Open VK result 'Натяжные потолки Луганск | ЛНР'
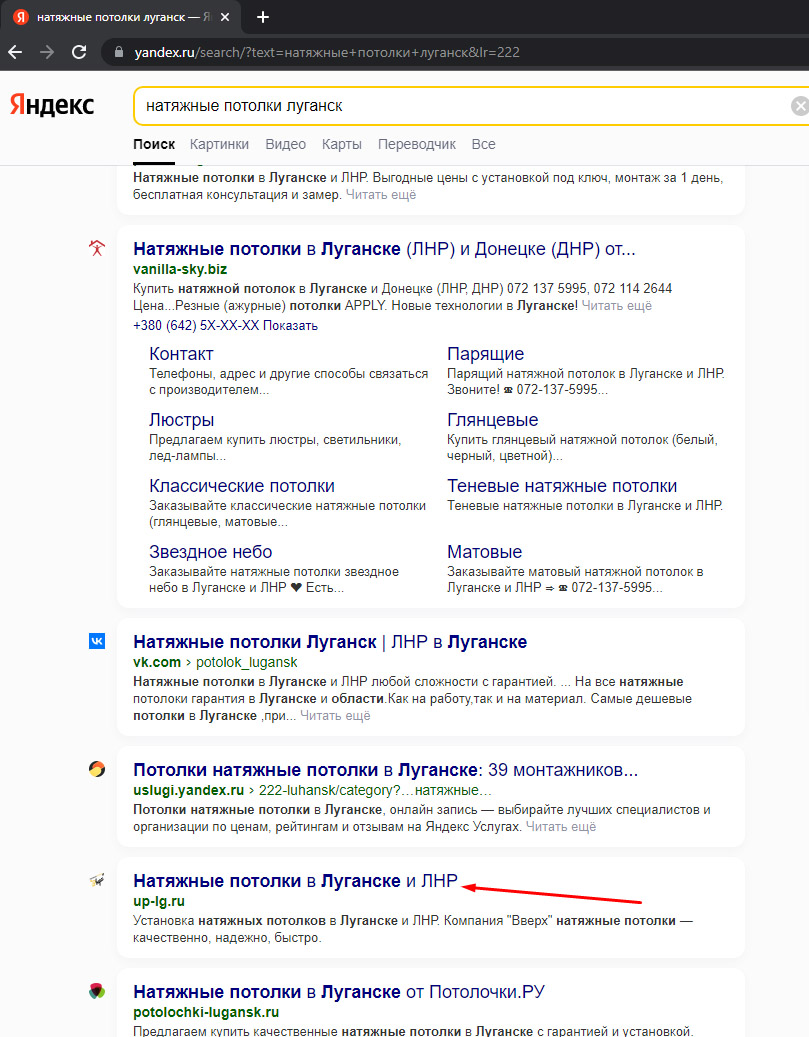809x1037 pixels. pos(330,642)
